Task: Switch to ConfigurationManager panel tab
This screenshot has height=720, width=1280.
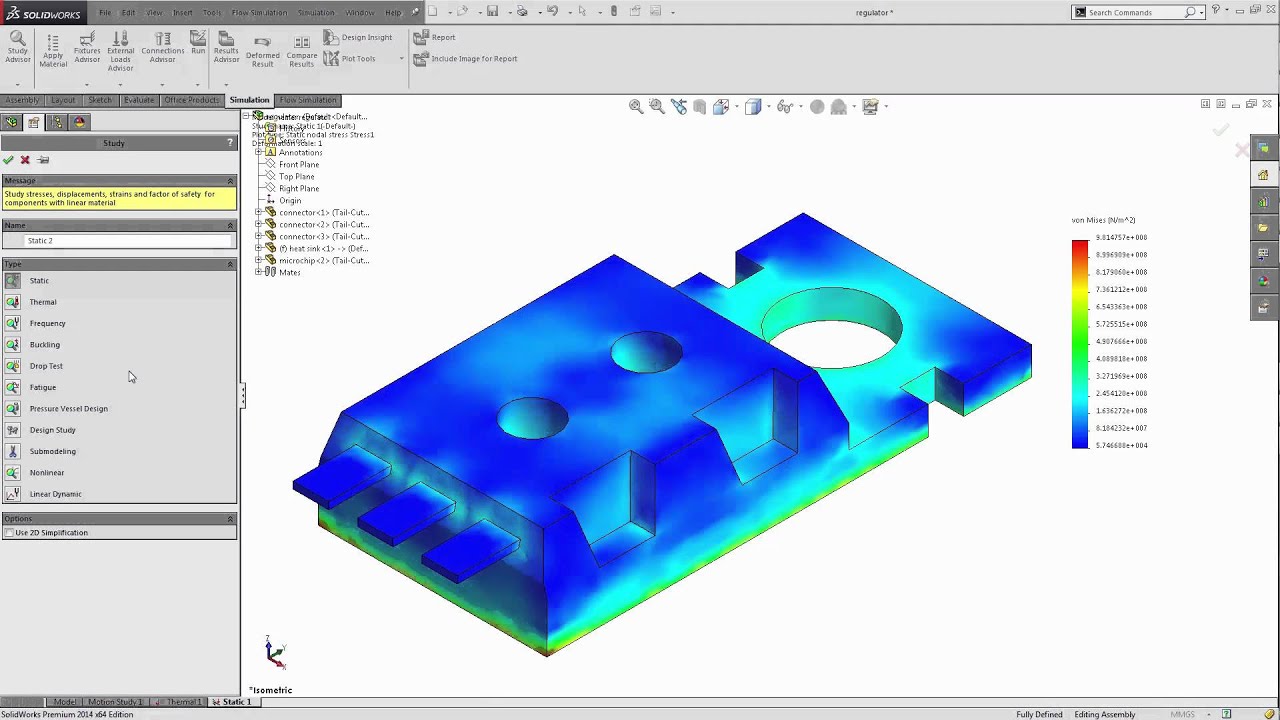Action: (57, 122)
